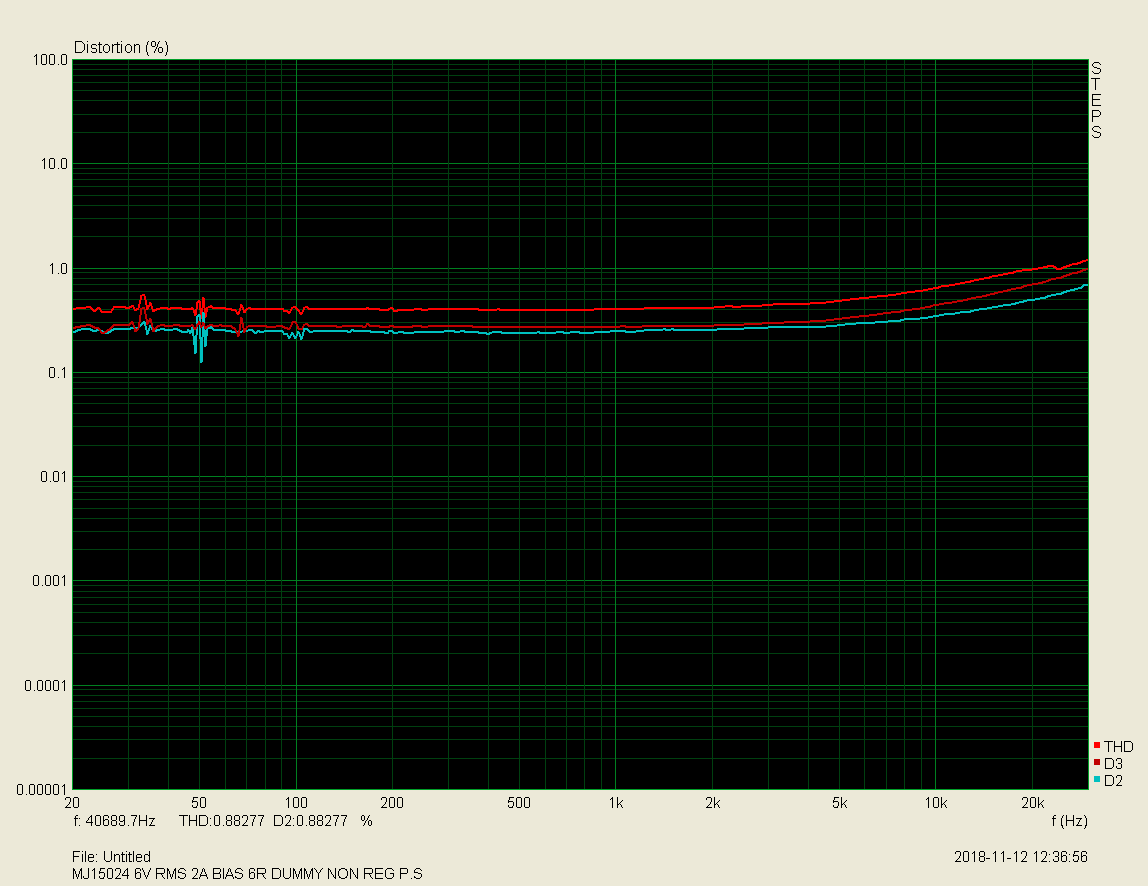Select the D2 legend label
The height and width of the screenshot is (886, 1148).
(1113, 781)
